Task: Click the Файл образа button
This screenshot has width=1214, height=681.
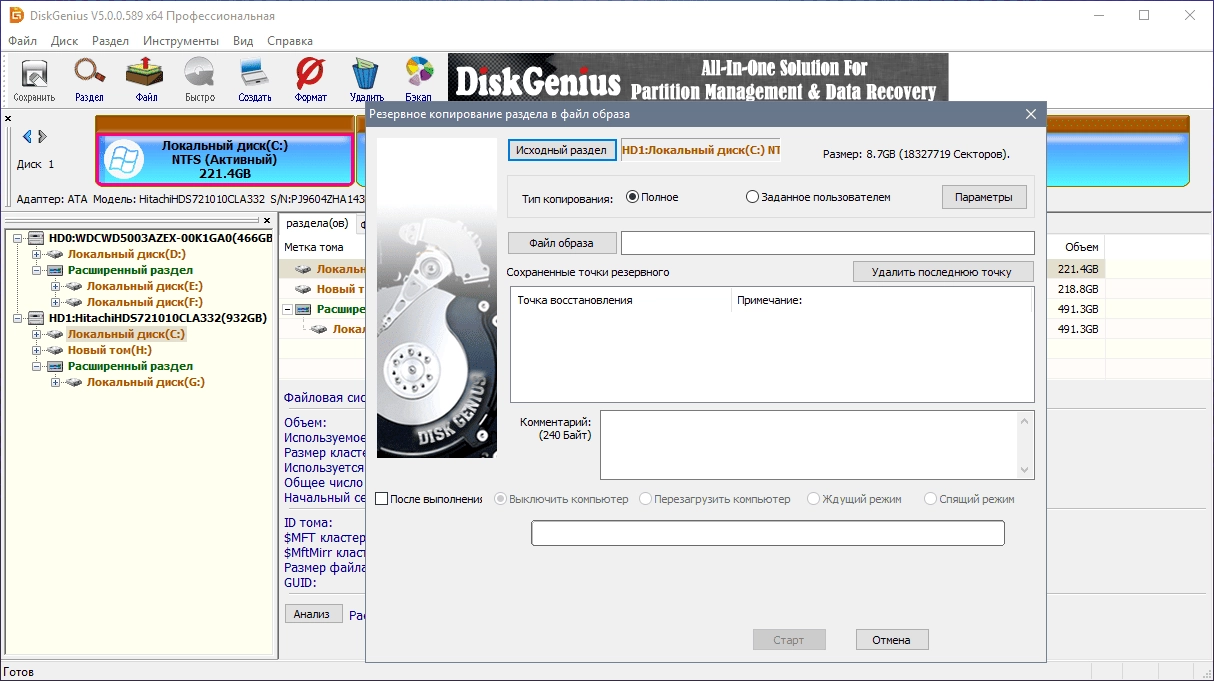Action: click(x=561, y=242)
